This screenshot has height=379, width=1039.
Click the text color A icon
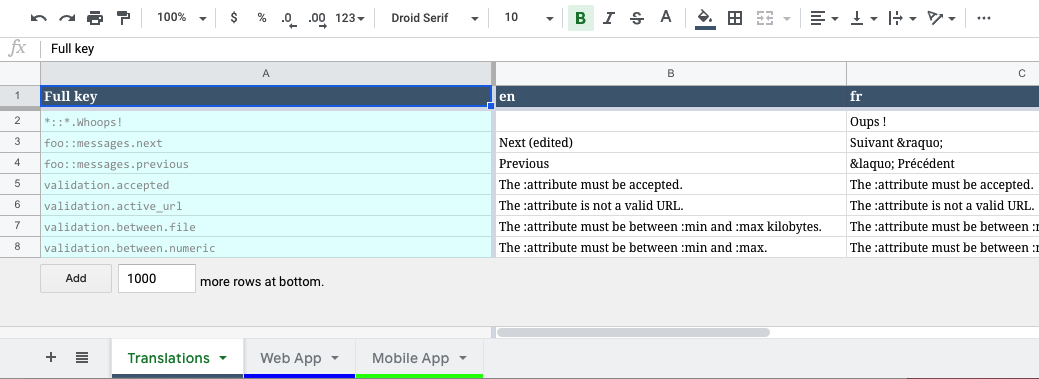tap(666, 18)
